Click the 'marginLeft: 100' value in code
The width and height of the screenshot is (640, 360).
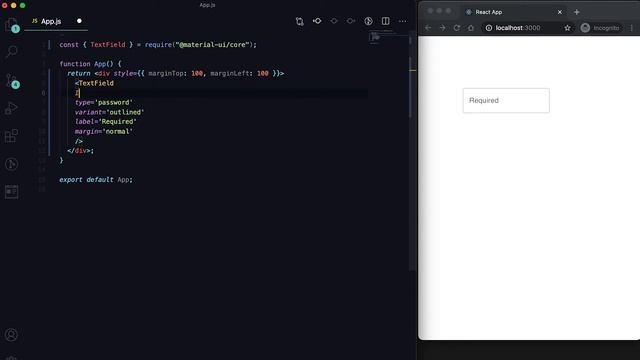(239, 73)
